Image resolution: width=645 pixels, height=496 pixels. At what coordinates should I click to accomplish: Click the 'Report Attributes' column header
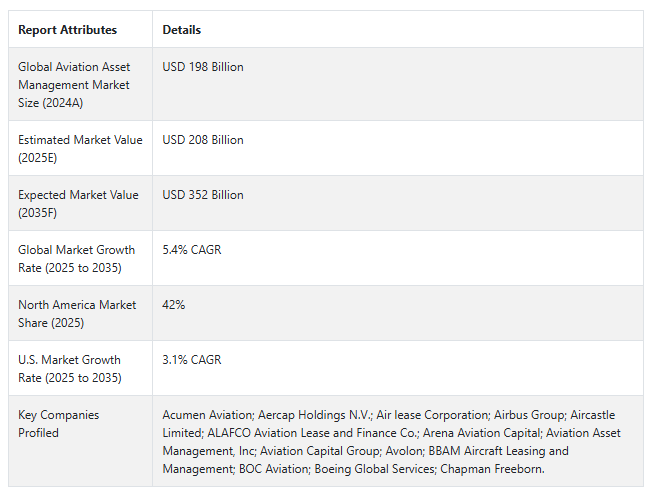(x=67, y=30)
